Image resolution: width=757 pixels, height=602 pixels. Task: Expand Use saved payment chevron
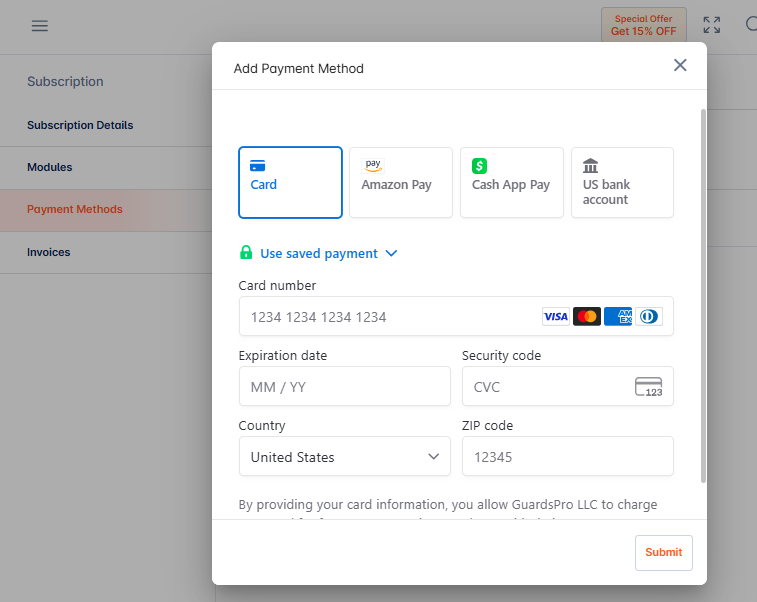391,253
